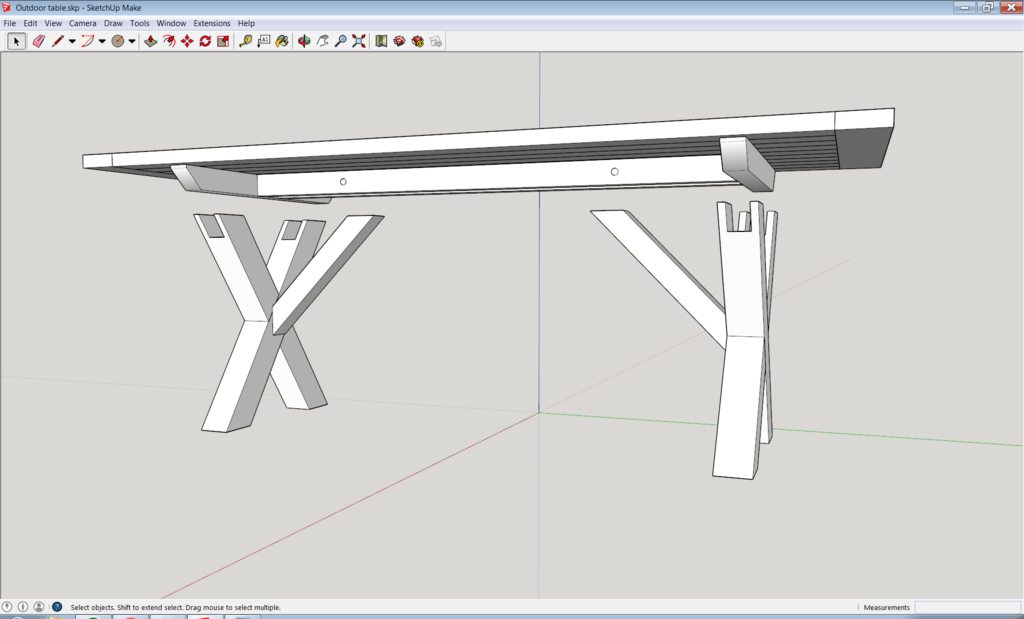The height and width of the screenshot is (619, 1024).
Task: Select the Rotate tool
Action: [x=205, y=41]
